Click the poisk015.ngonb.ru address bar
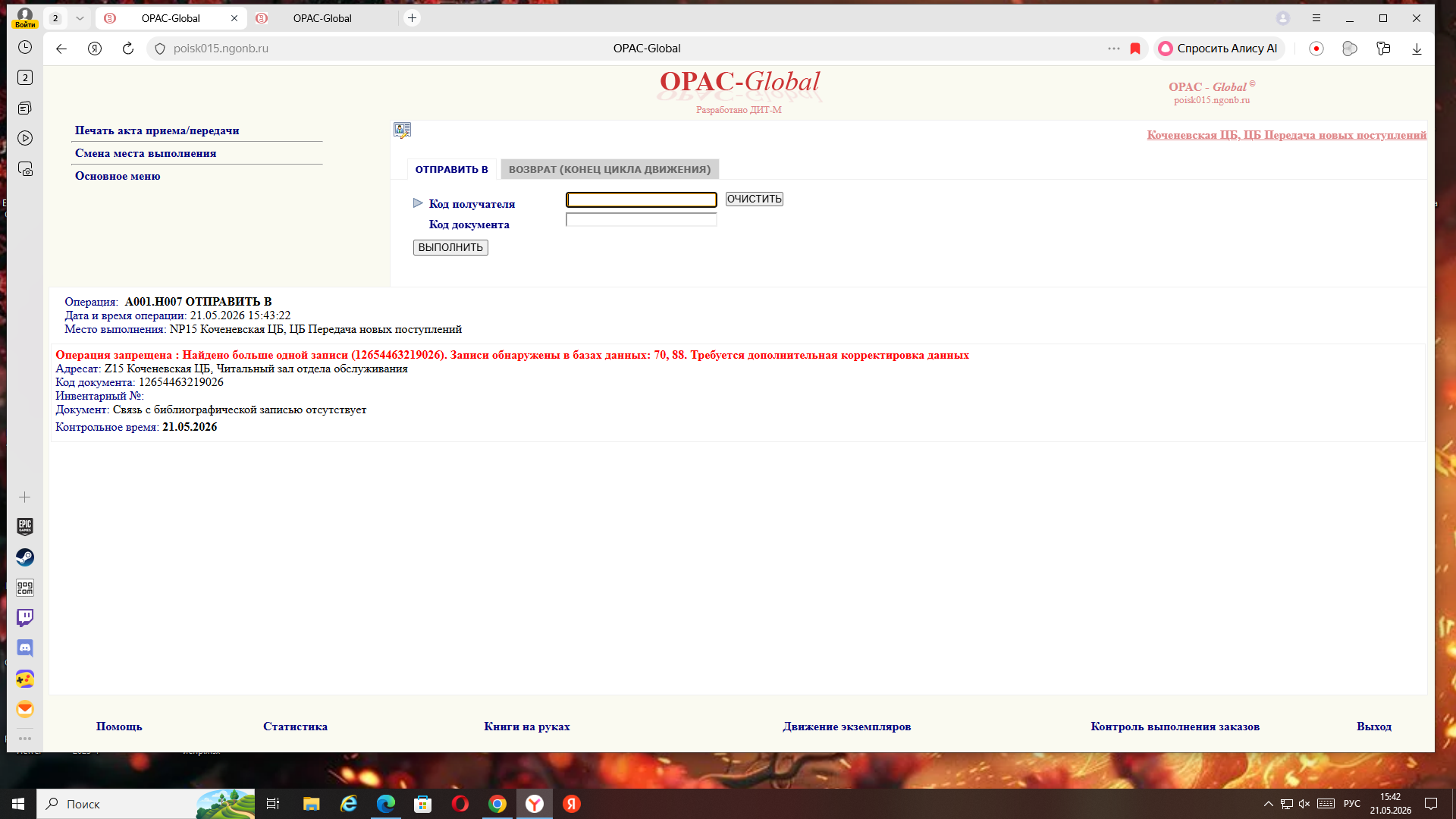The height and width of the screenshot is (819, 1456). point(221,49)
